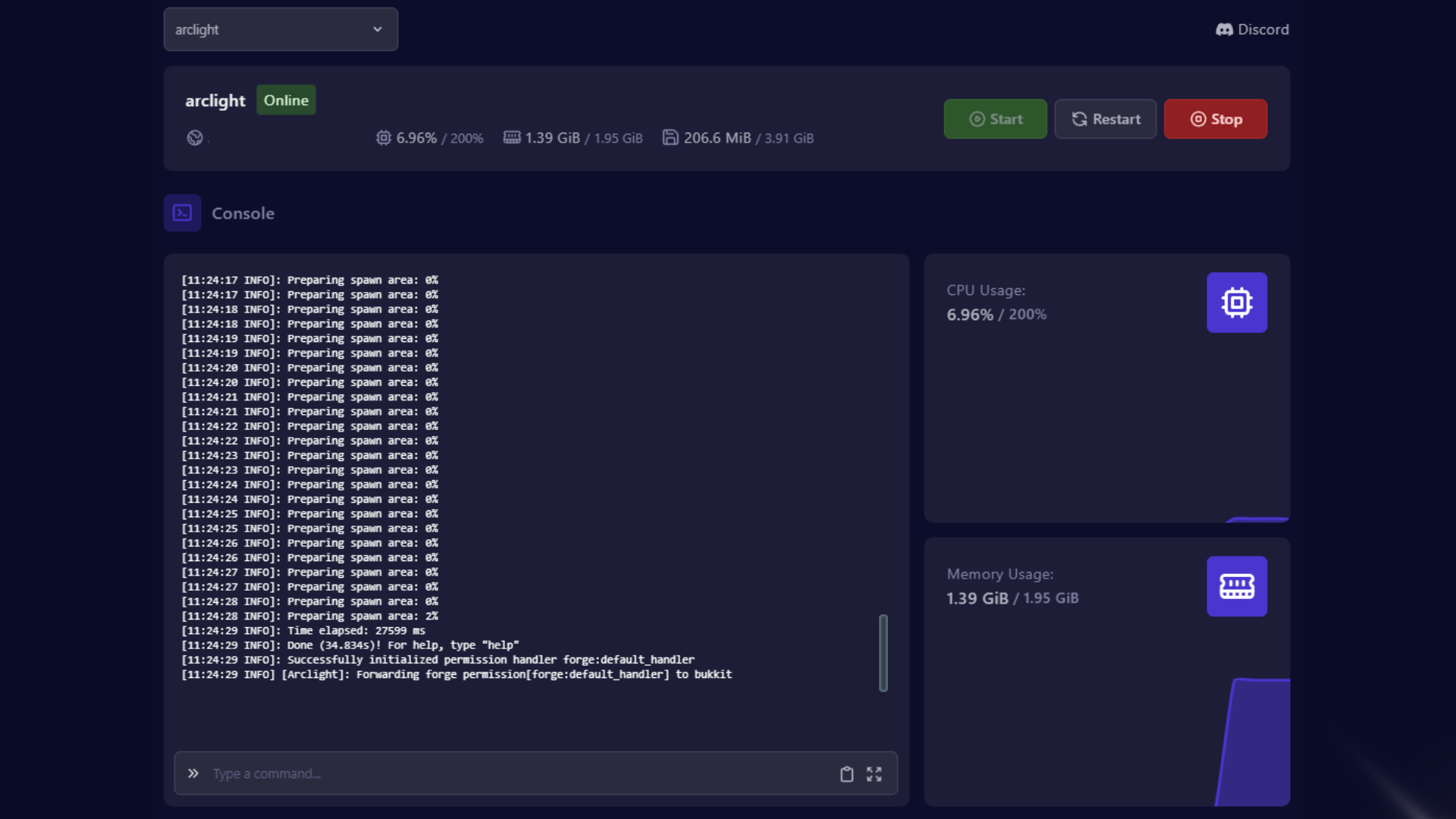The width and height of the screenshot is (1456, 819).
Task: Select the Console section label
Action: pos(243,213)
